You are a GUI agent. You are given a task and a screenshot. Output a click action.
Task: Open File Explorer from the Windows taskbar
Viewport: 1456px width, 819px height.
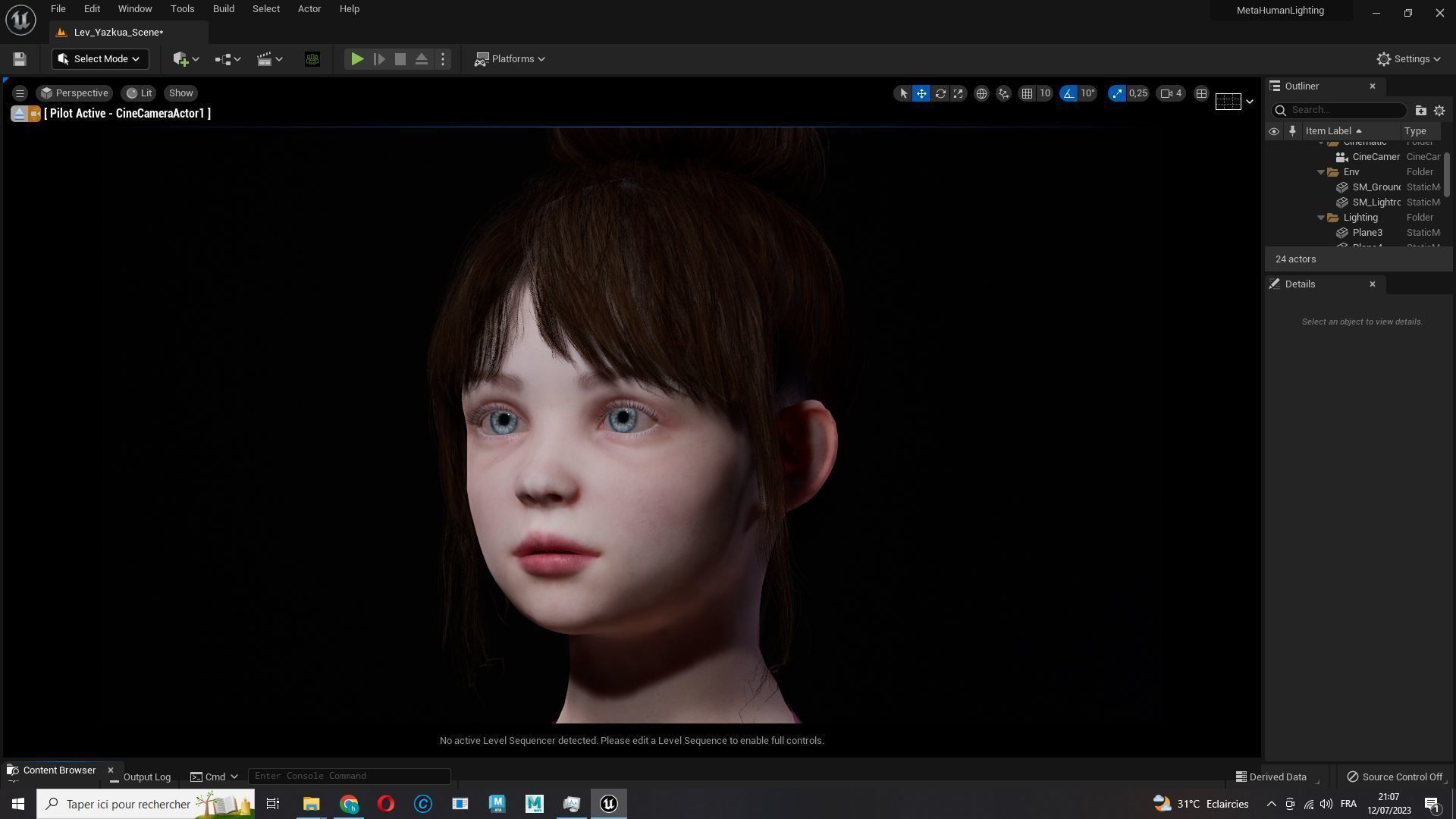tap(311, 804)
